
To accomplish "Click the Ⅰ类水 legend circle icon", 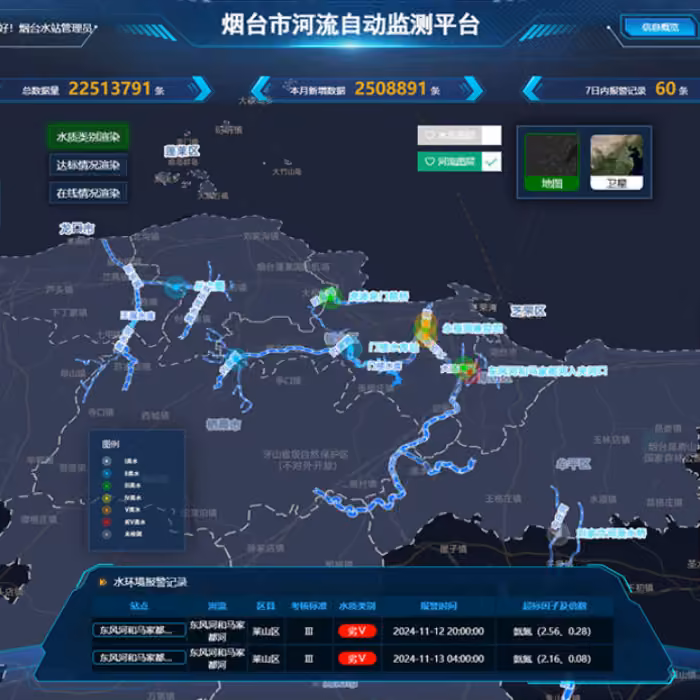I will [106, 461].
